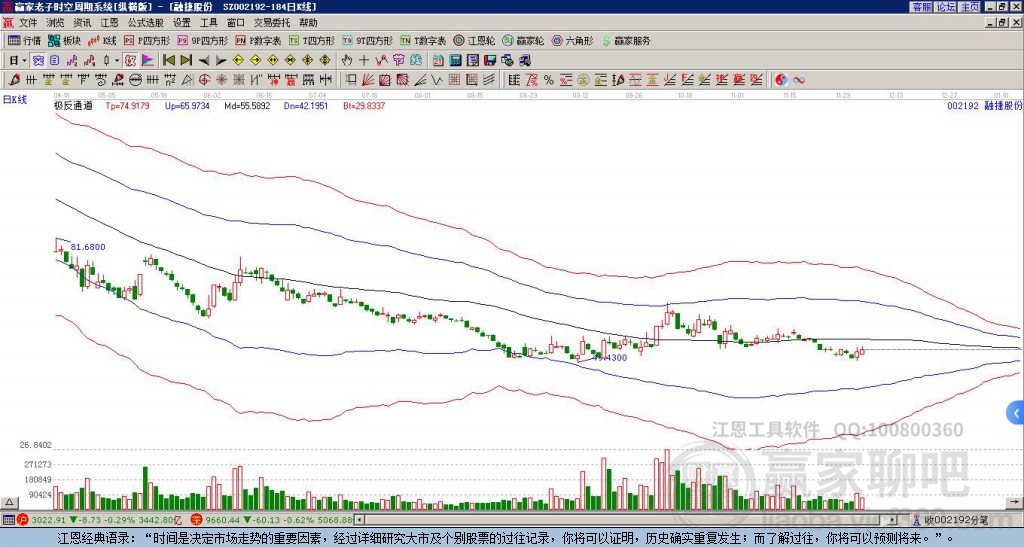Jump to first bar icon

tap(168, 61)
